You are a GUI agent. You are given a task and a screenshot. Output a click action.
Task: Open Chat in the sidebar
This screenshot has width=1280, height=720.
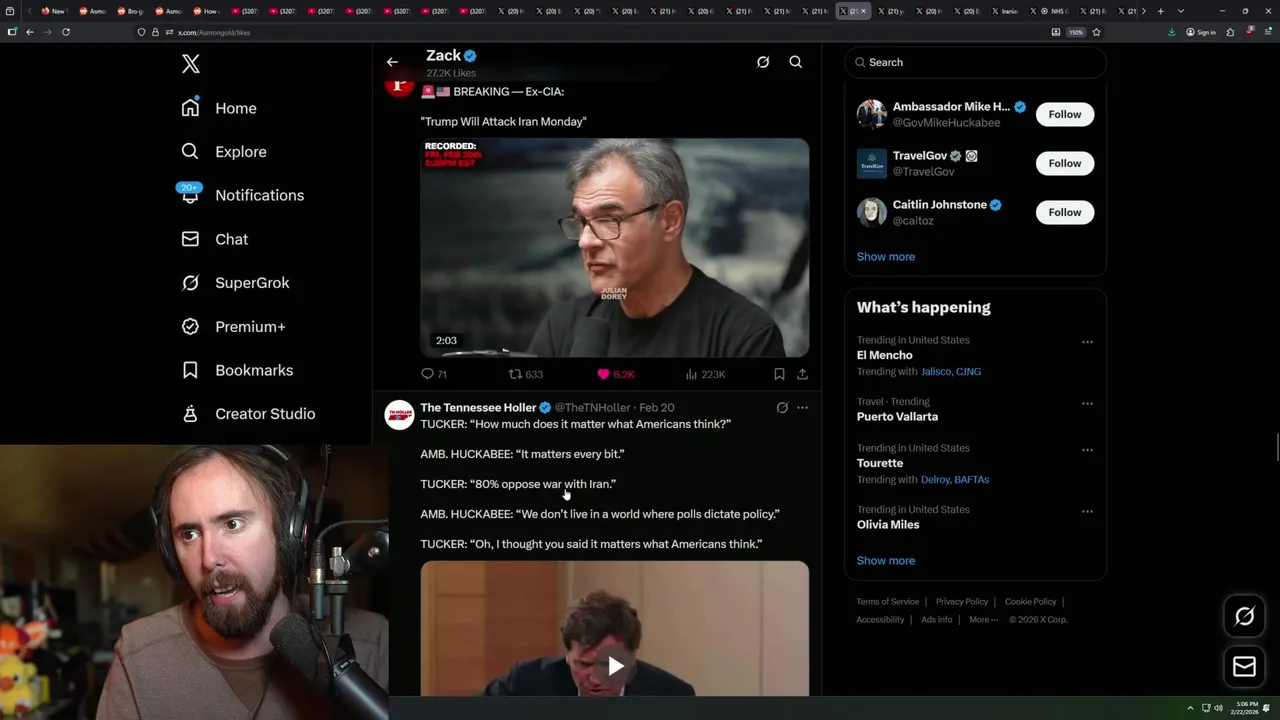[214, 239]
